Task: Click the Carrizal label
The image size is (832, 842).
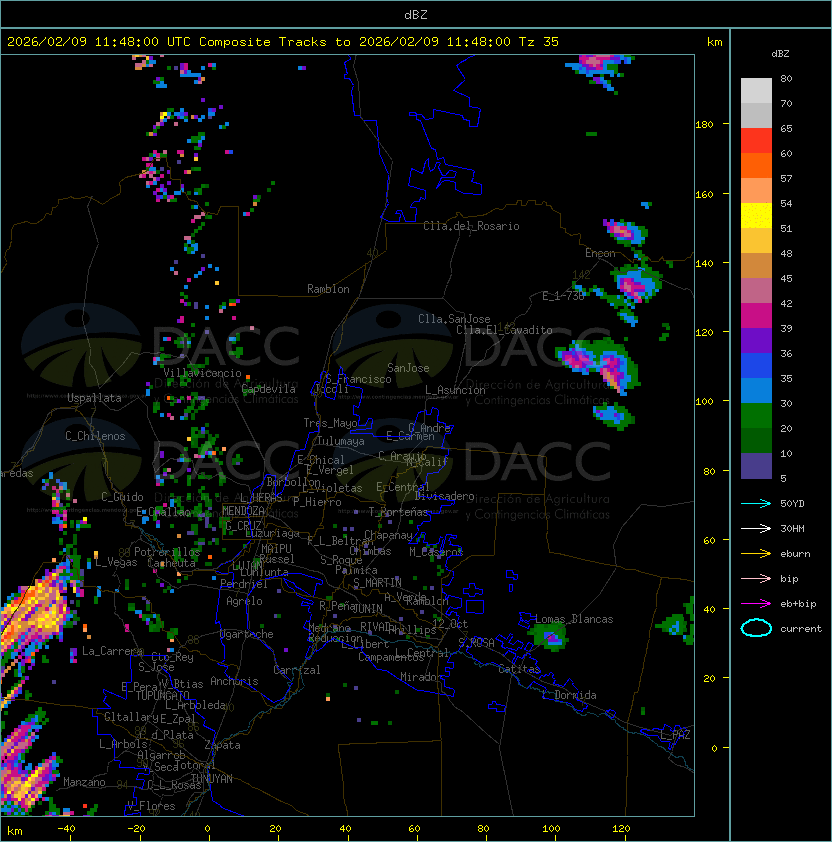Action: pyautogui.click(x=296, y=670)
